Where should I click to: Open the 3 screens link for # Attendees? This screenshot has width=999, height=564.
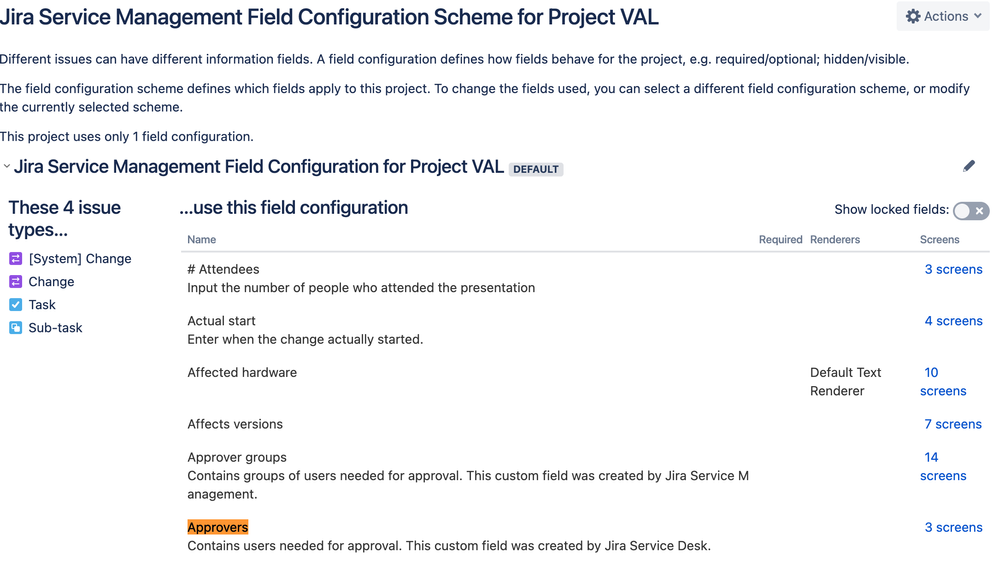953,270
